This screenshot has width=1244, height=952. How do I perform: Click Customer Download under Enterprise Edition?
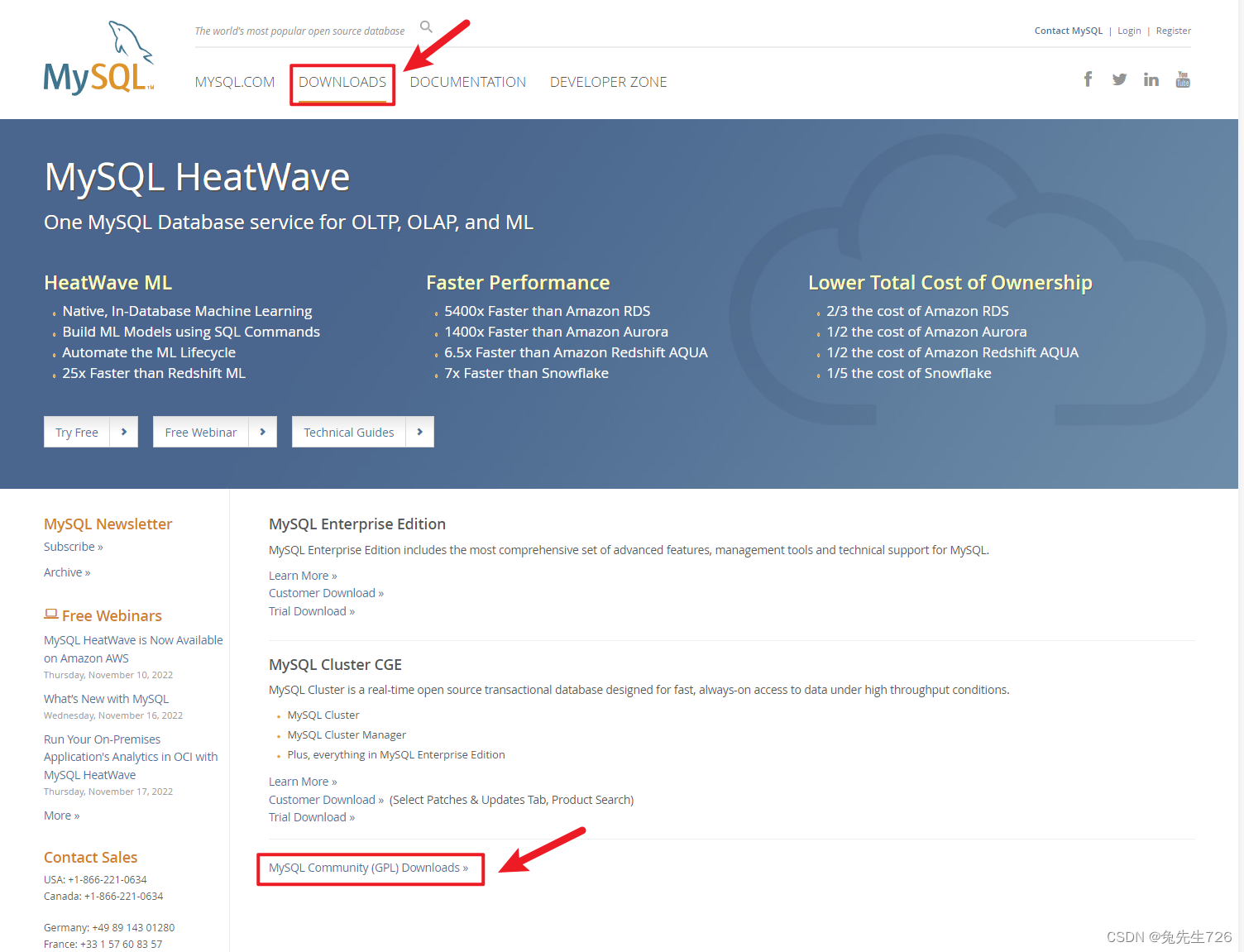point(326,593)
